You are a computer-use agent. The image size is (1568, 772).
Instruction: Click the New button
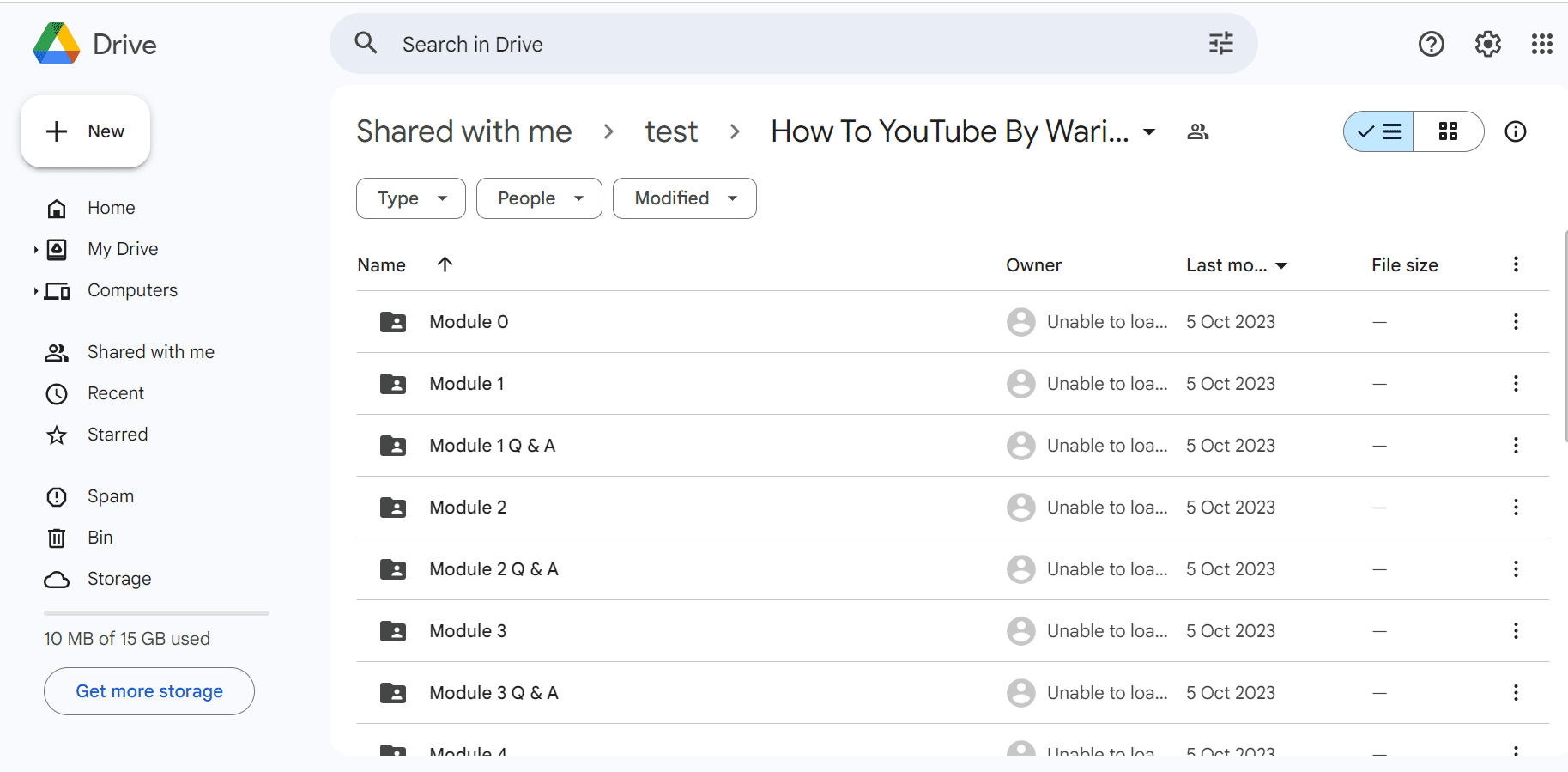click(x=85, y=131)
